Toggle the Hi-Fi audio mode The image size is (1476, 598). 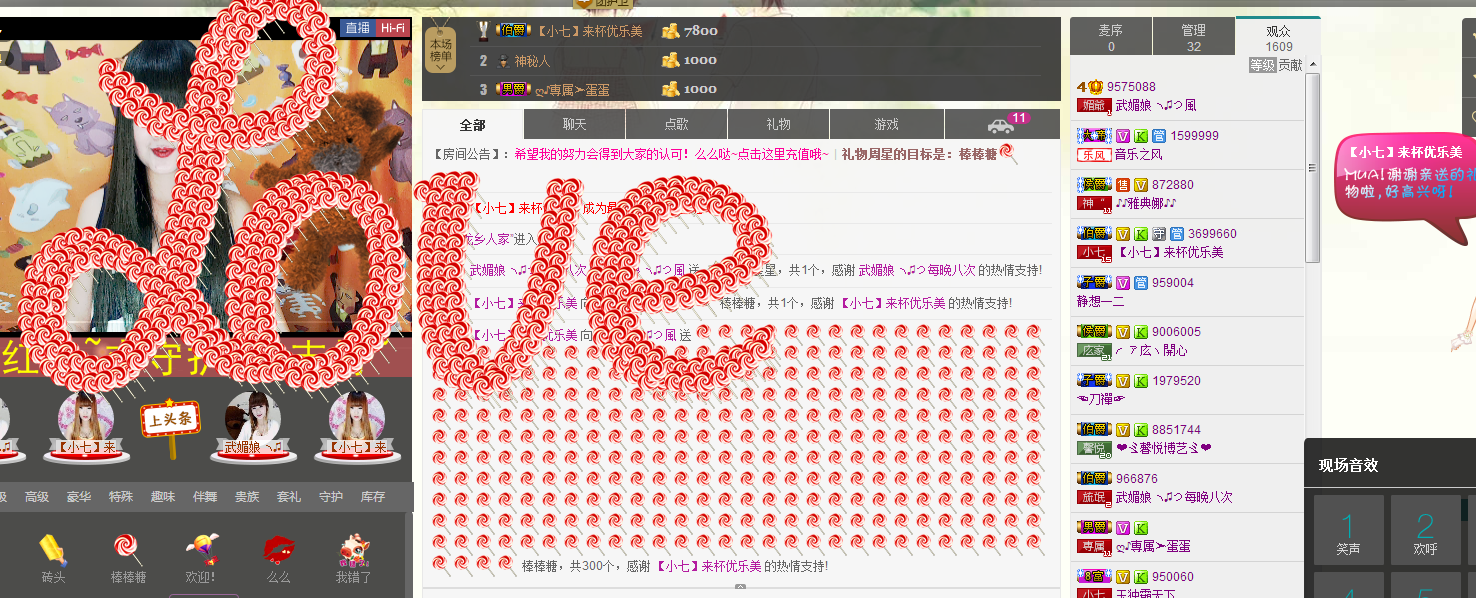point(392,28)
